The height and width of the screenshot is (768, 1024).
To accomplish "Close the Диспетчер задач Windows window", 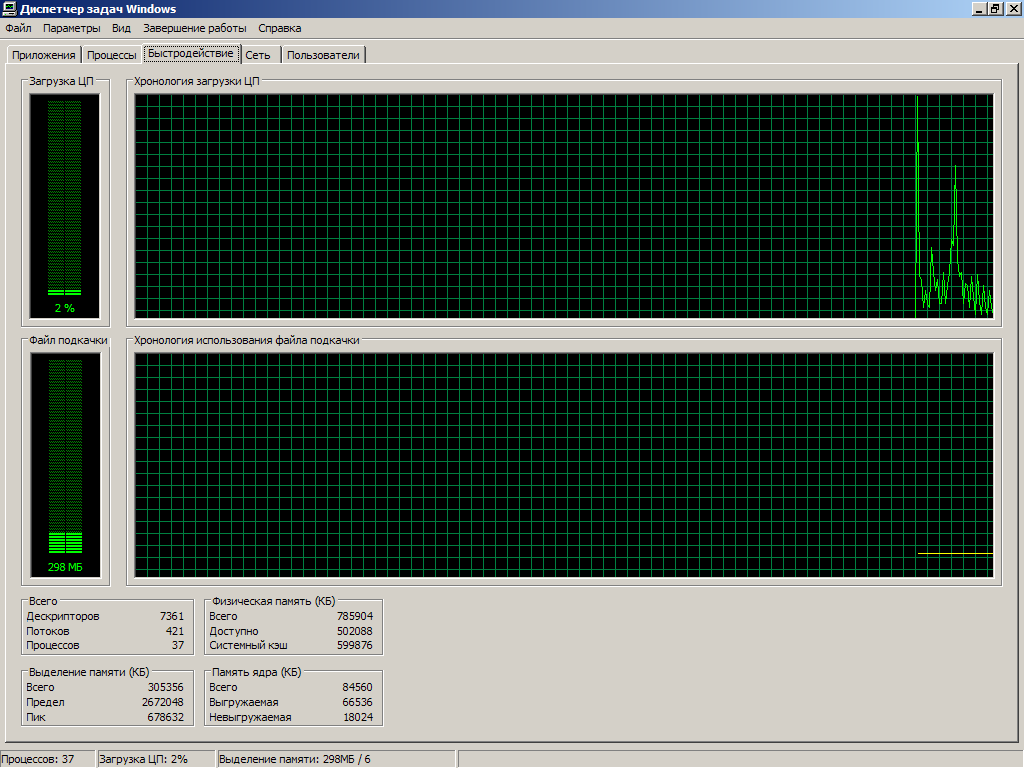I will (1012, 9).
